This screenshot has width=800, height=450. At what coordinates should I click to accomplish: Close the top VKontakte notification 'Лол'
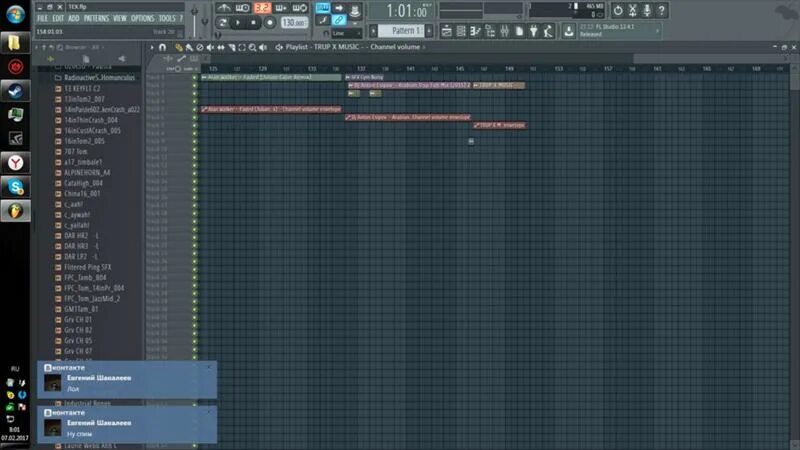(209, 367)
